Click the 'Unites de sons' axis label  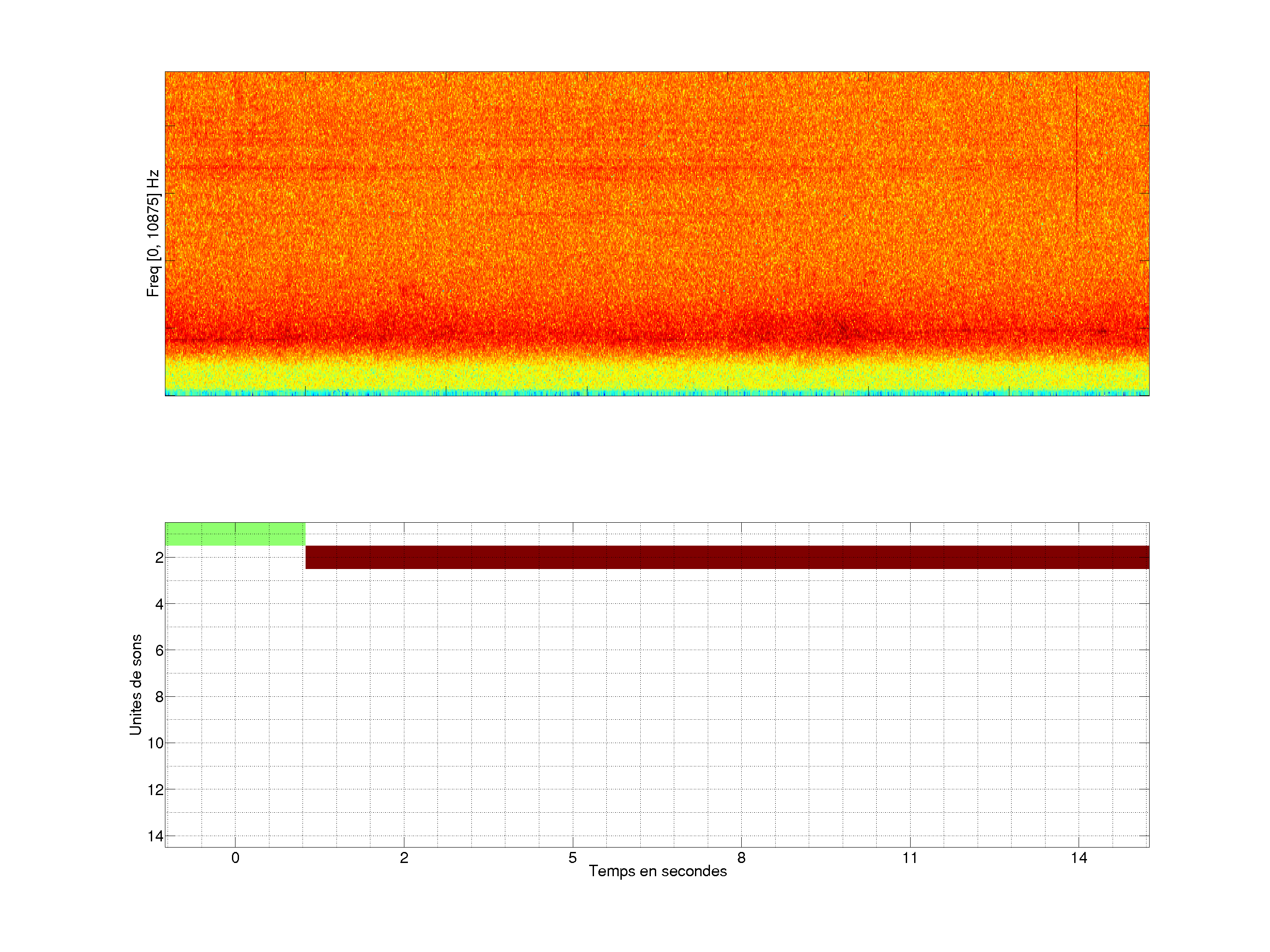tap(135, 684)
